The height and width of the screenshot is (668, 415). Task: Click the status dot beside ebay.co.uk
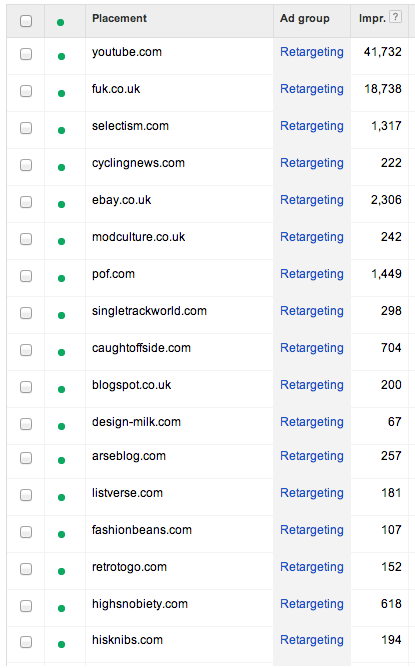[x=61, y=204]
